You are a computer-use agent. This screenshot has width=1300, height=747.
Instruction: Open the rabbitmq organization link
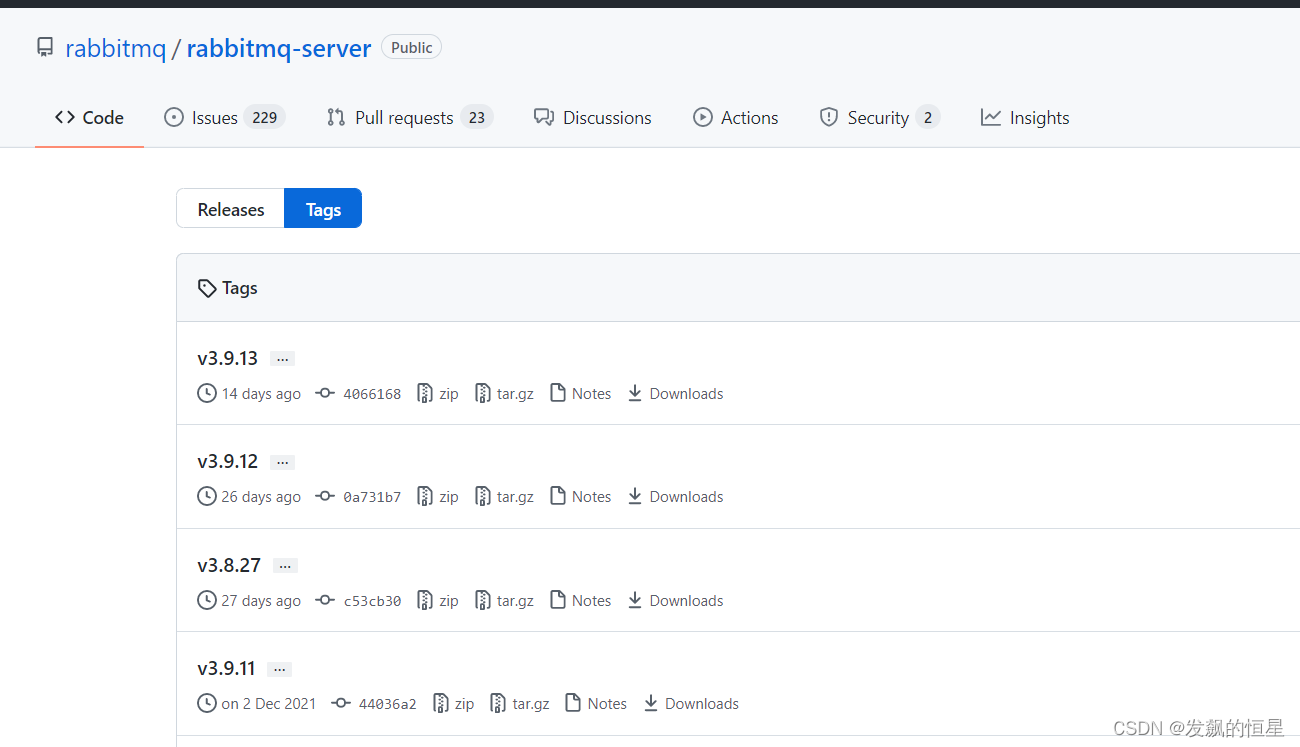pos(116,47)
